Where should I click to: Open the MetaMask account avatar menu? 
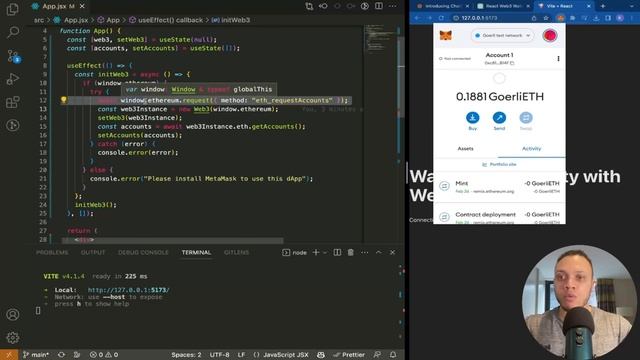click(550, 36)
